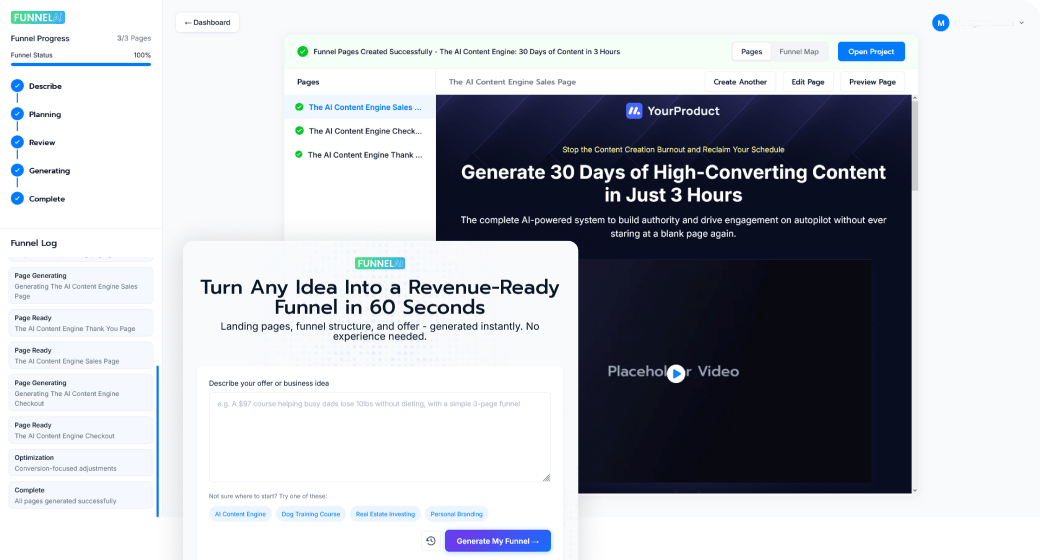Go back to Dashboard
Screen dimensions: 1040x560
click(208, 23)
